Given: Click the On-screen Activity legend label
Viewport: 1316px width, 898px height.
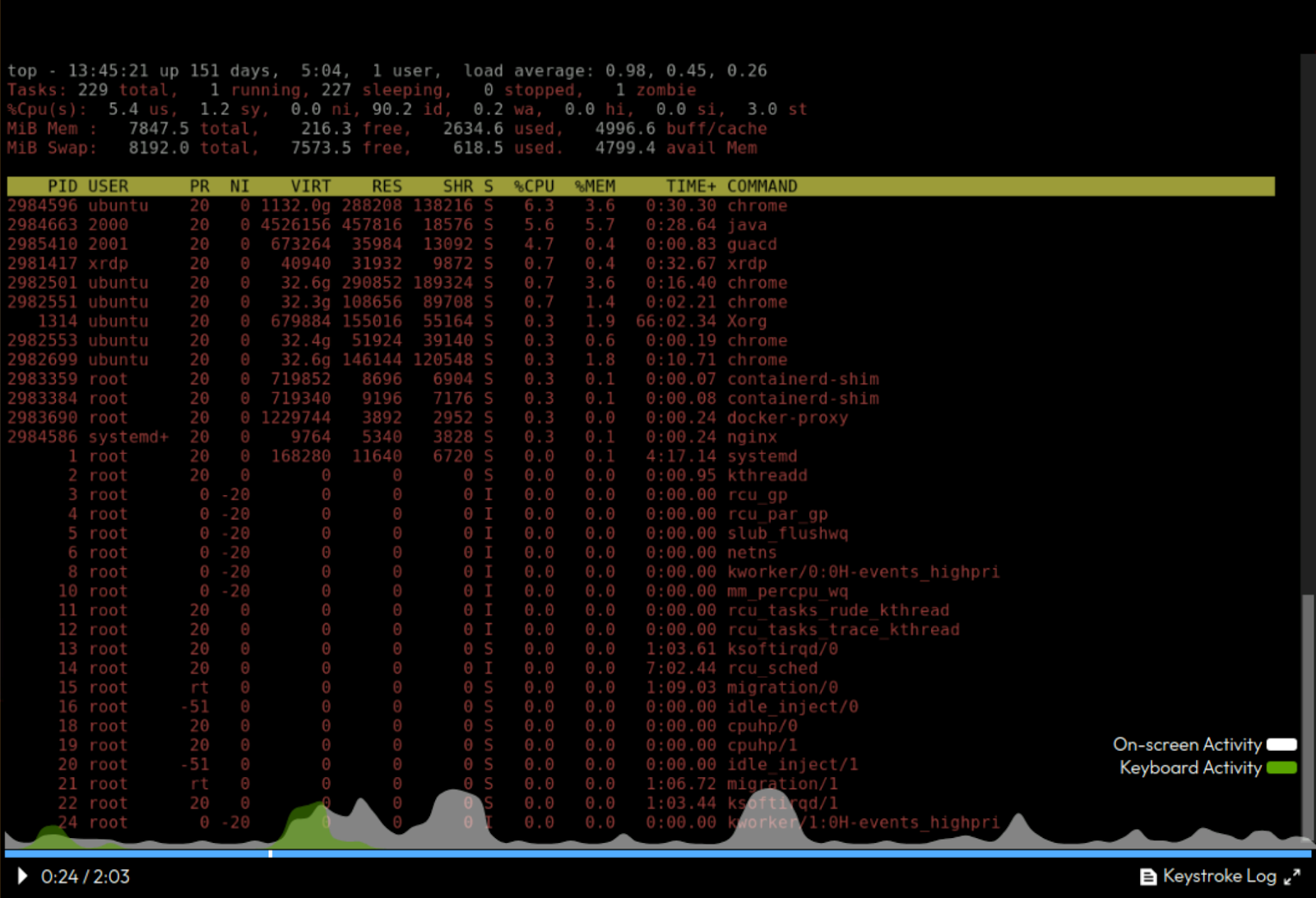Looking at the screenshot, I should click(1187, 745).
